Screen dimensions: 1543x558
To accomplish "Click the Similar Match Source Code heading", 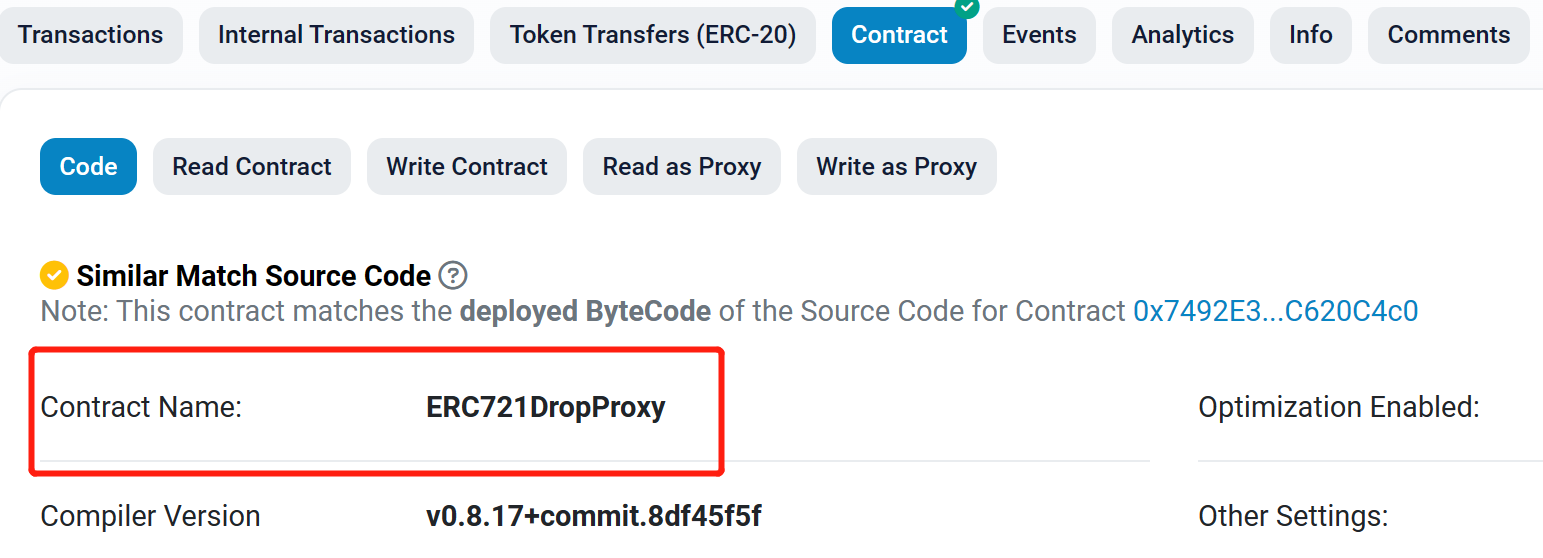I will point(254,275).
